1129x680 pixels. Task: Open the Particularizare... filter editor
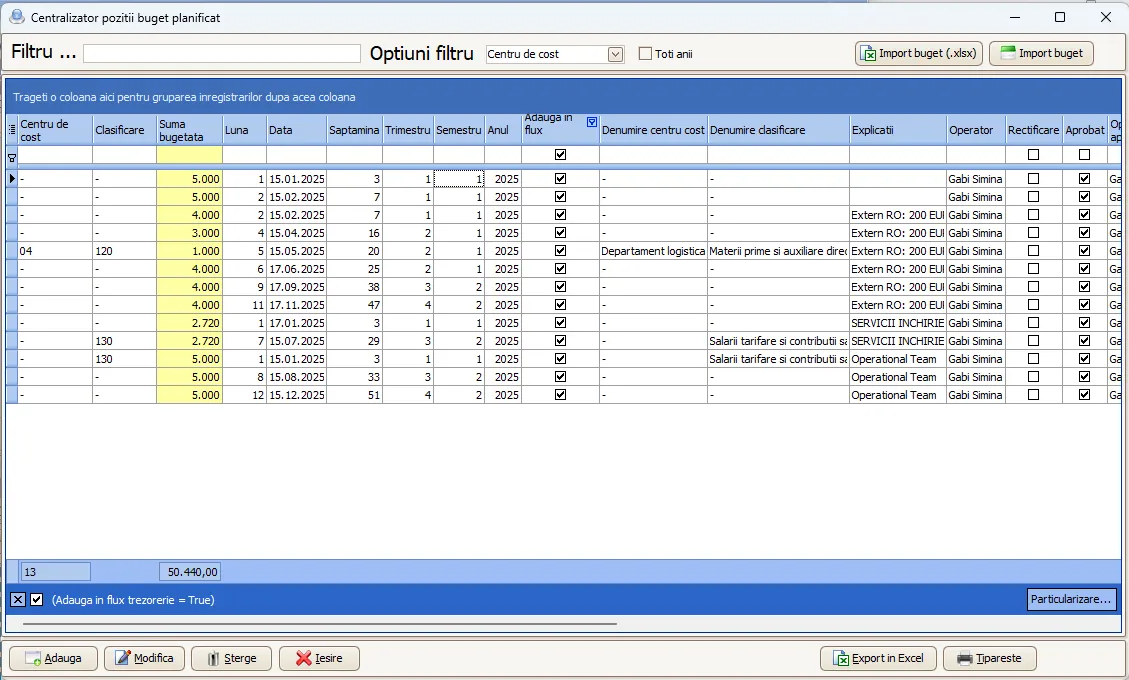pyautogui.click(x=1071, y=599)
